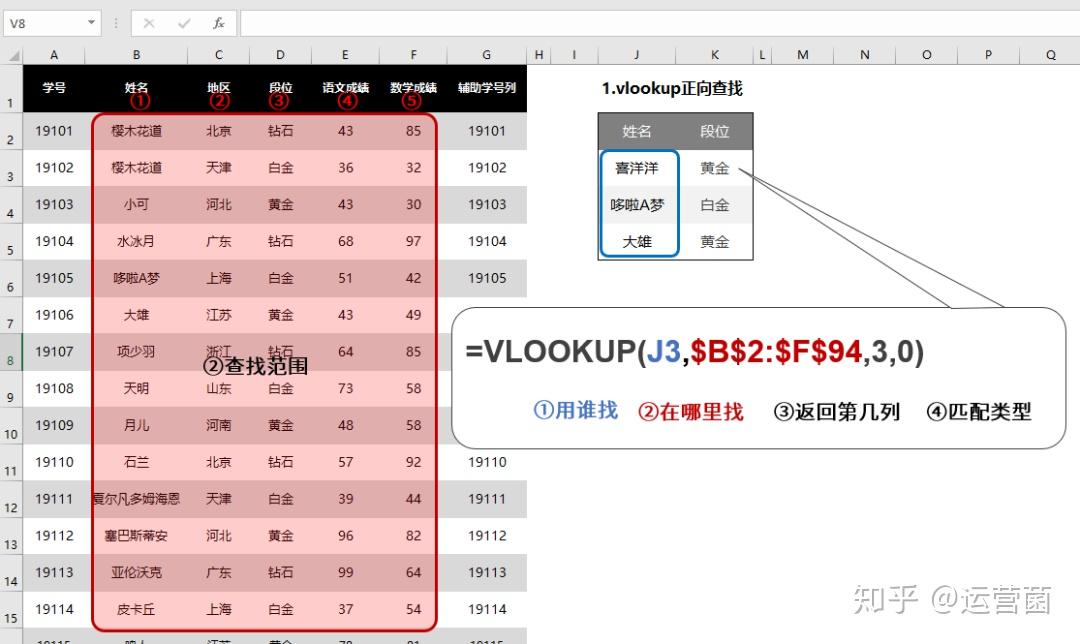Click the 哆啦A梦 cell in lookup table
1080x644 pixels.
click(x=638, y=204)
